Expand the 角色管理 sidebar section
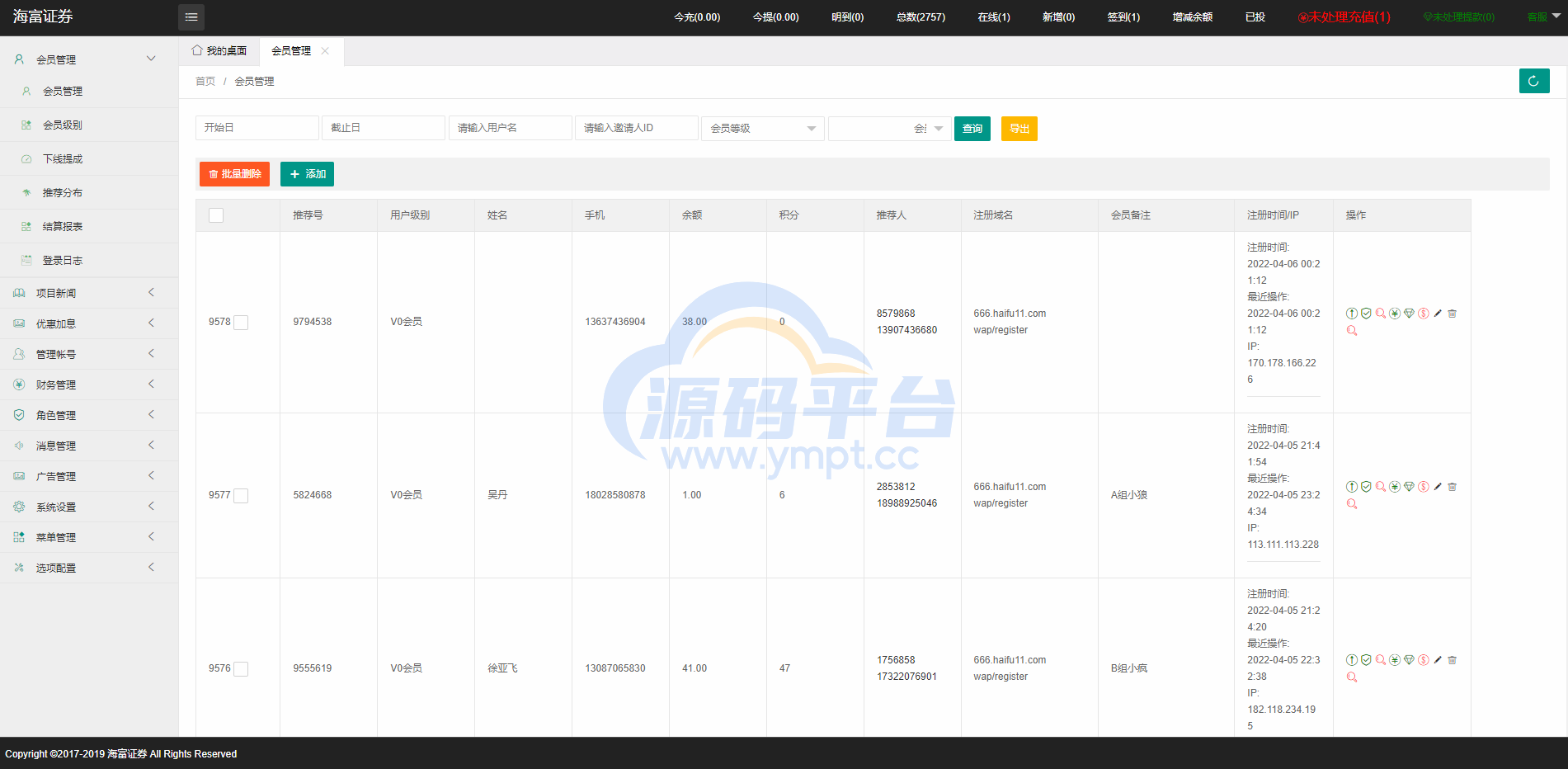Viewport: 1568px width, 769px height. click(x=89, y=415)
